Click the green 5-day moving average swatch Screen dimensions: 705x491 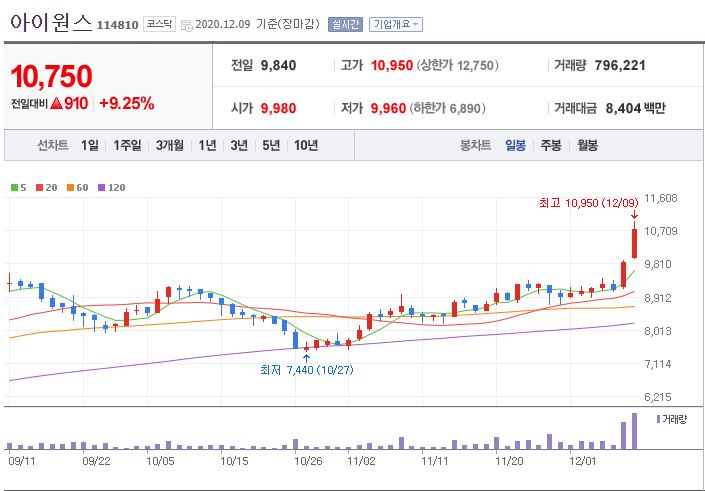[14, 187]
